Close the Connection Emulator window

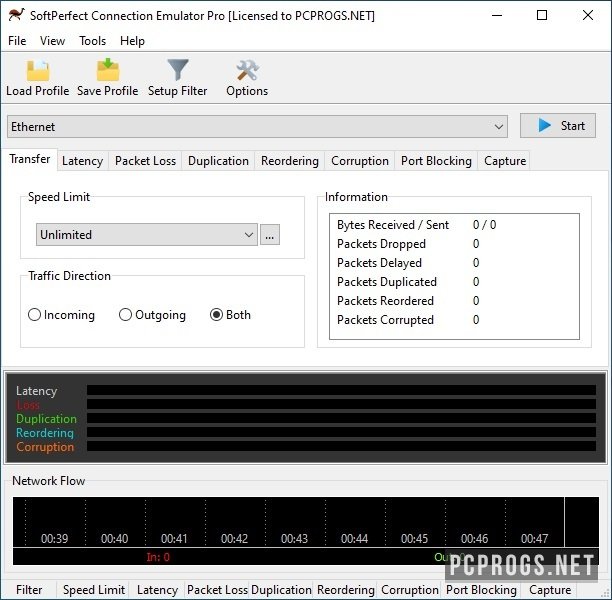[x=588, y=15]
